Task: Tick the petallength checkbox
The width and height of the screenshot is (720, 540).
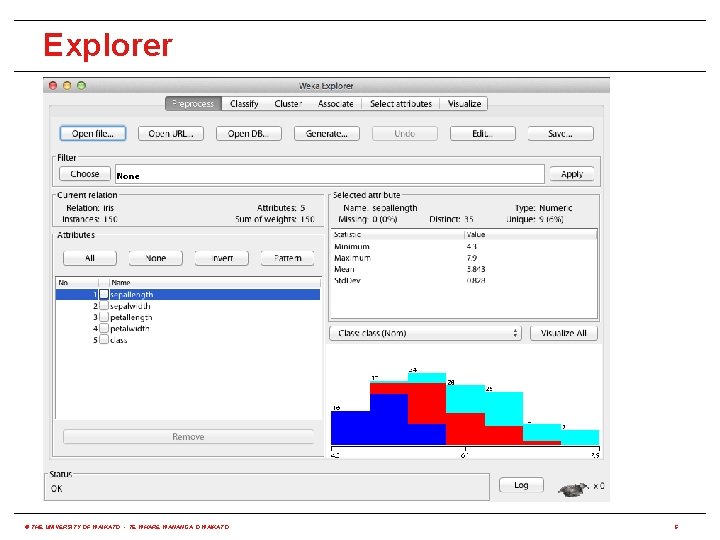Action: (104, 317)
